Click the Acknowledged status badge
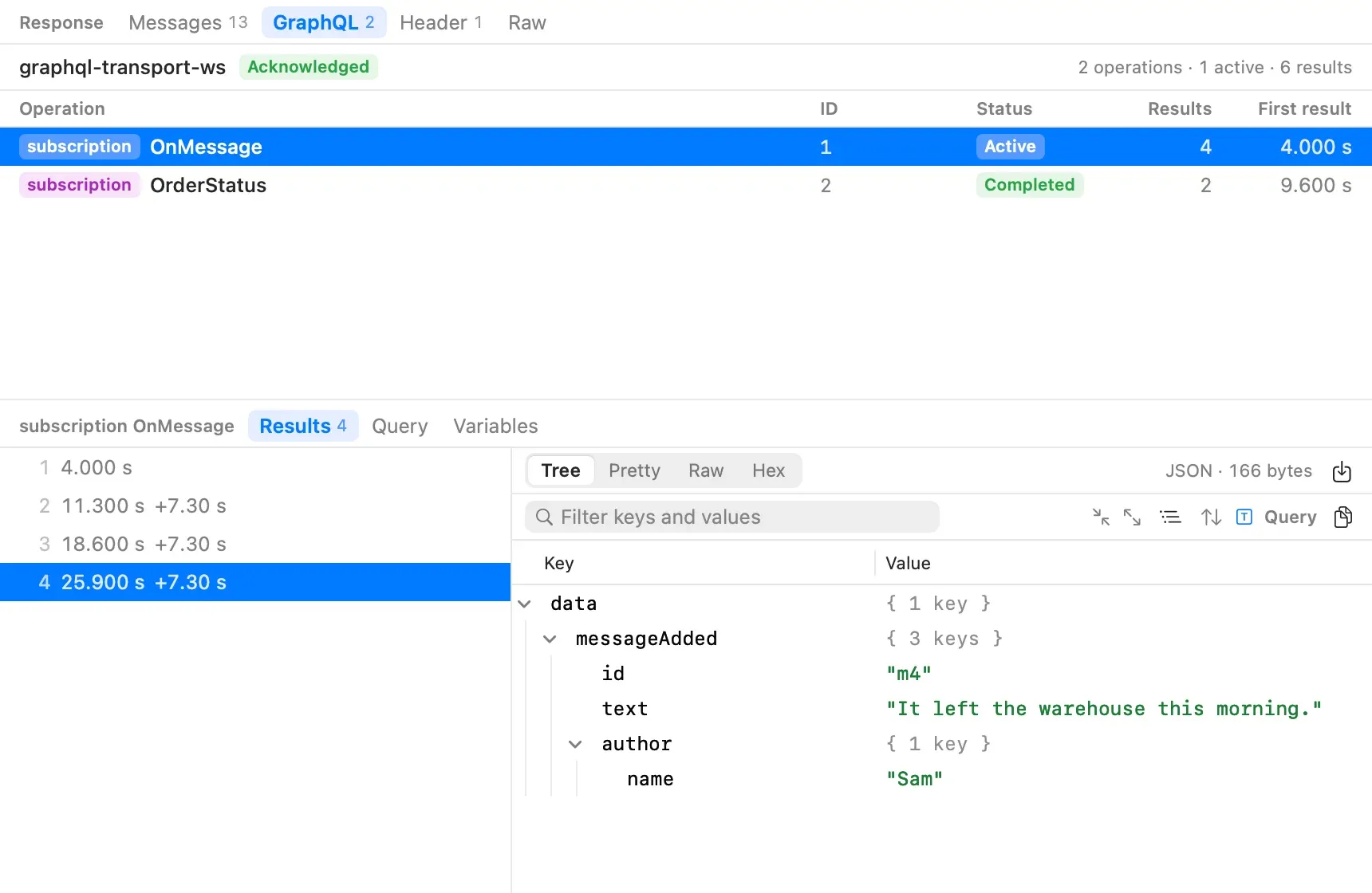The height and width of the screenshot is (893, 1372). [308, 67]
